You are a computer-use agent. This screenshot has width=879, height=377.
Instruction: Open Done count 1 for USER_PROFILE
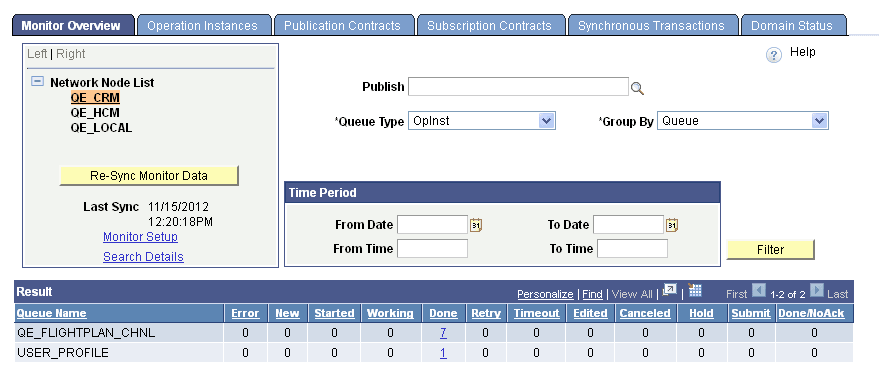[443, 353]
